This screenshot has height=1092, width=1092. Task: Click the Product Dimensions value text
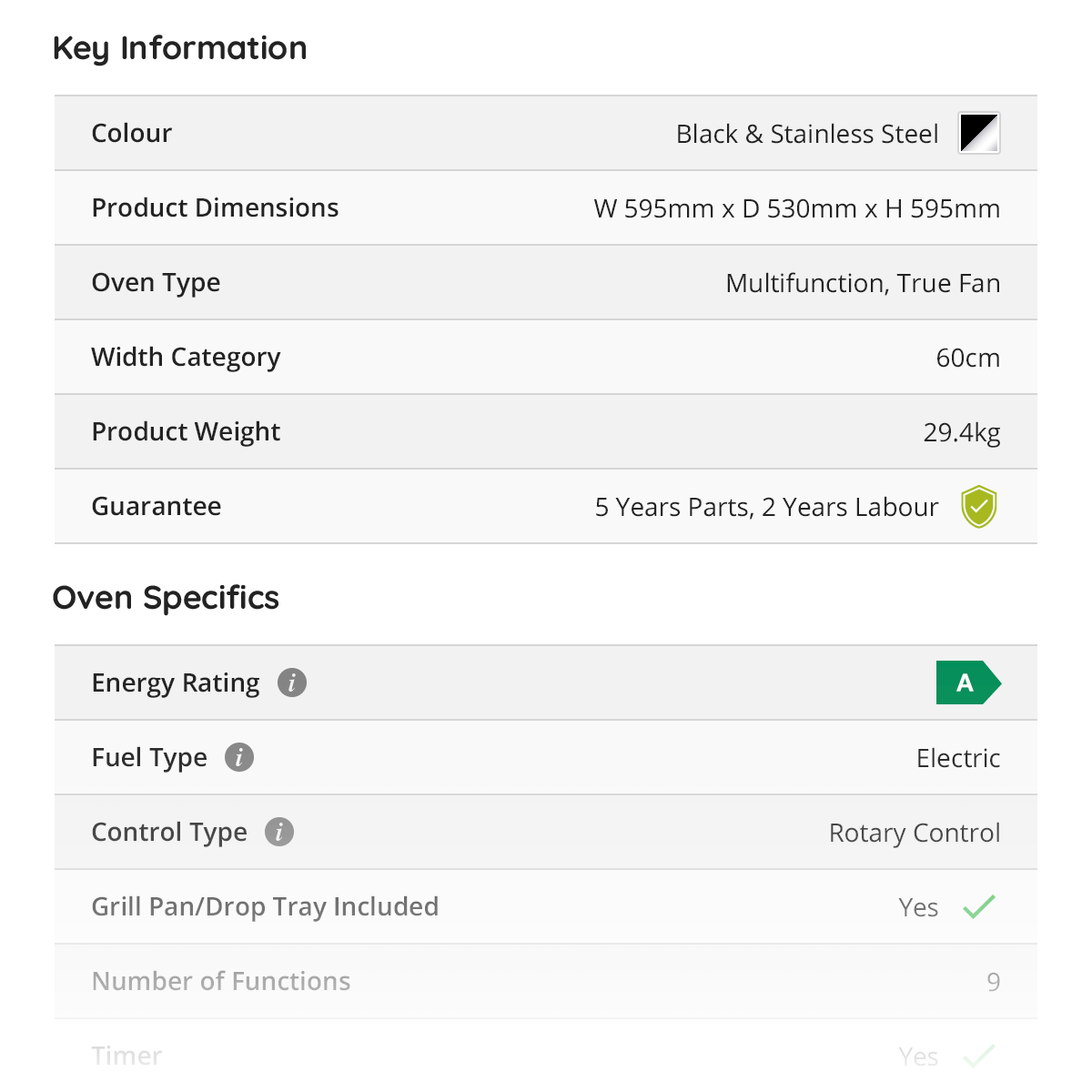796,209
